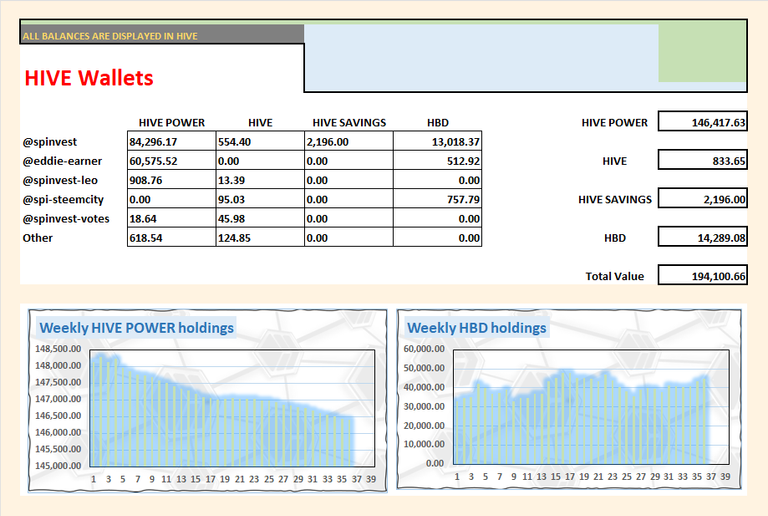768x516 pixels.
Task: Select the @eddie-earner account label
Action: (x=62, y=161)
